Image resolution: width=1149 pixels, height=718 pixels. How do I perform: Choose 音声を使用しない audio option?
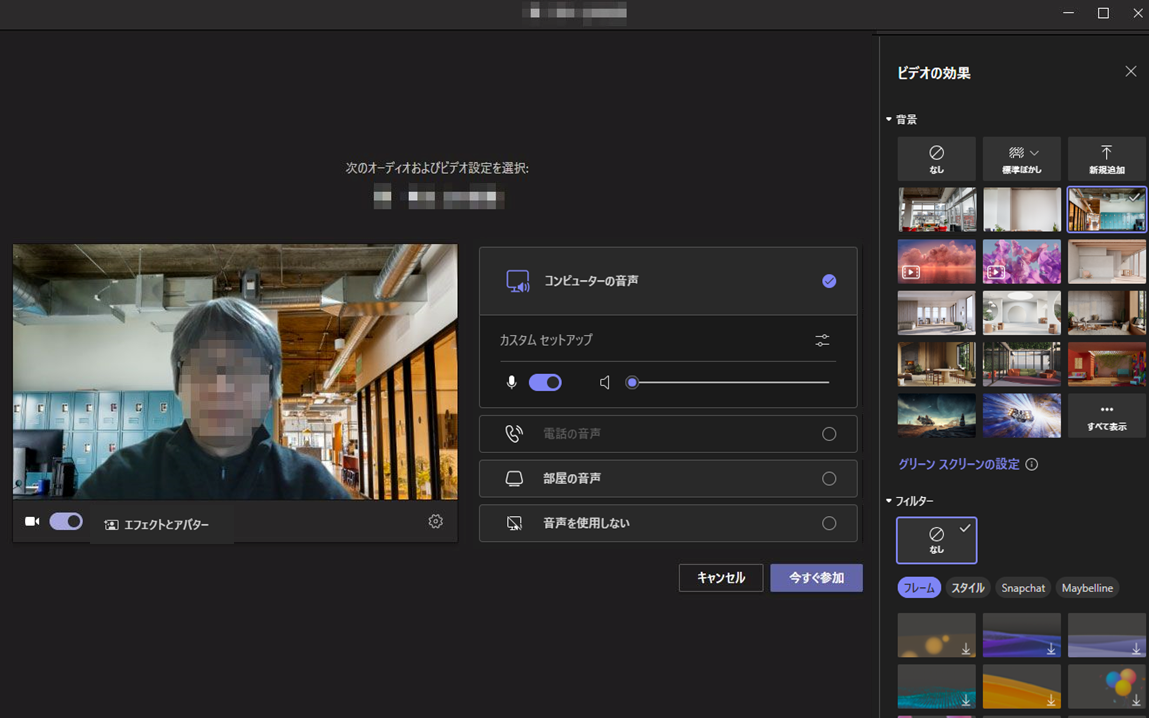pos(829,522)
